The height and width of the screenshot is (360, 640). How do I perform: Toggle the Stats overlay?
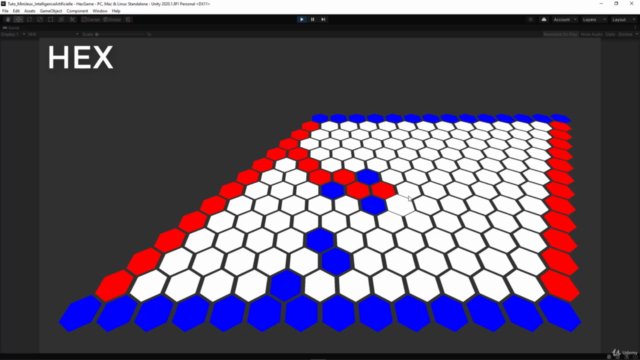[610, 34]
